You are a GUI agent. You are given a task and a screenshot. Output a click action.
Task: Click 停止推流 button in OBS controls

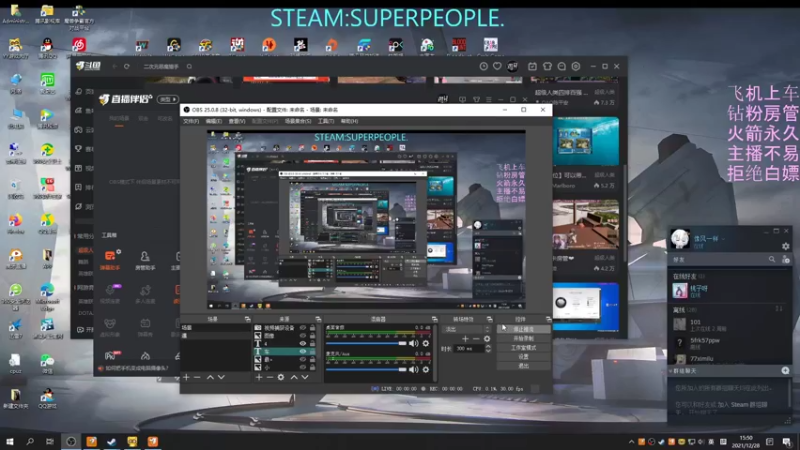523,330
